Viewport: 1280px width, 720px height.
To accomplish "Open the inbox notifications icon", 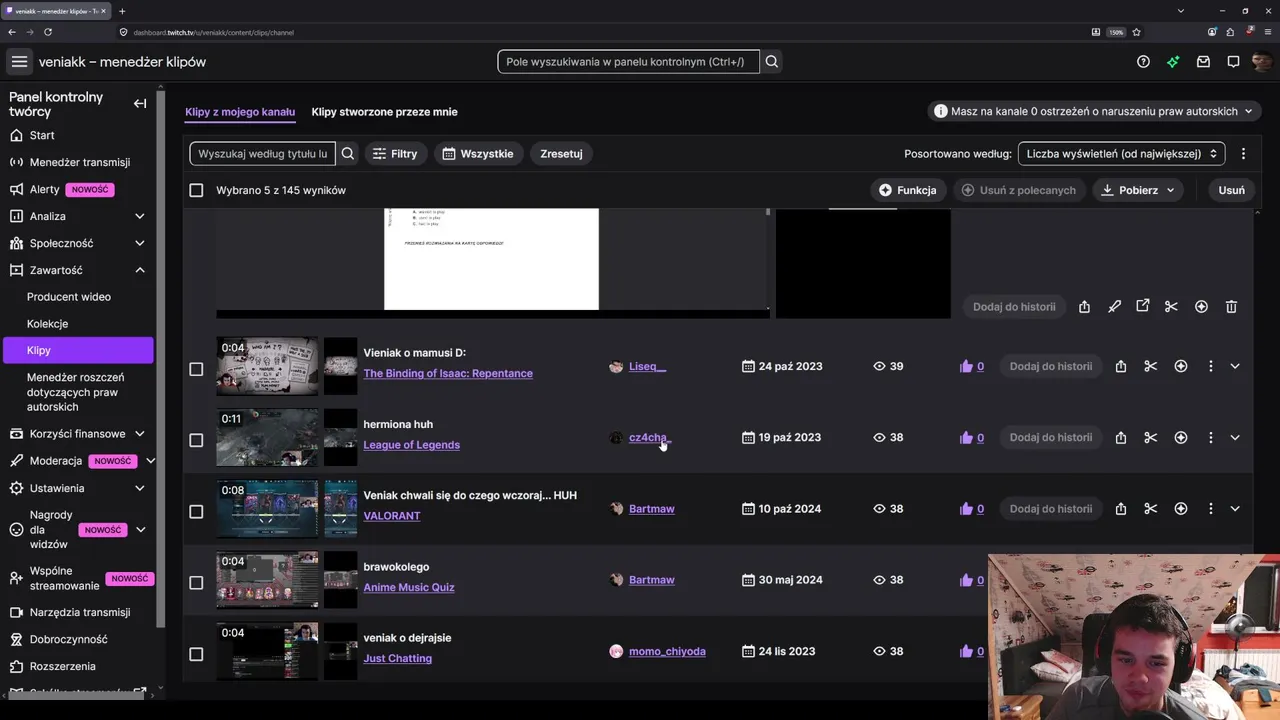I will [1203, 62].
